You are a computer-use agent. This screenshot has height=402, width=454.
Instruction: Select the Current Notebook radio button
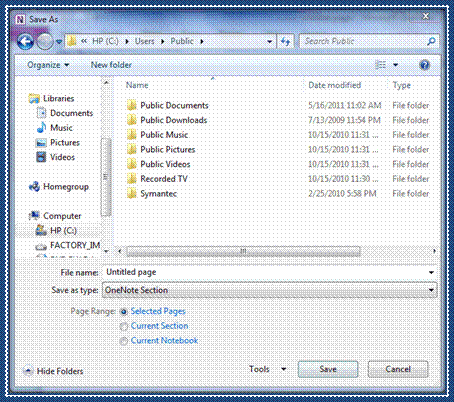click(x=124, y=341)
